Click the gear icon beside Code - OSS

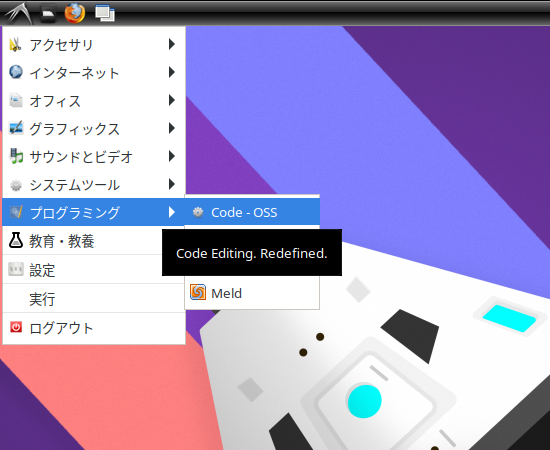tap(198, 212)
